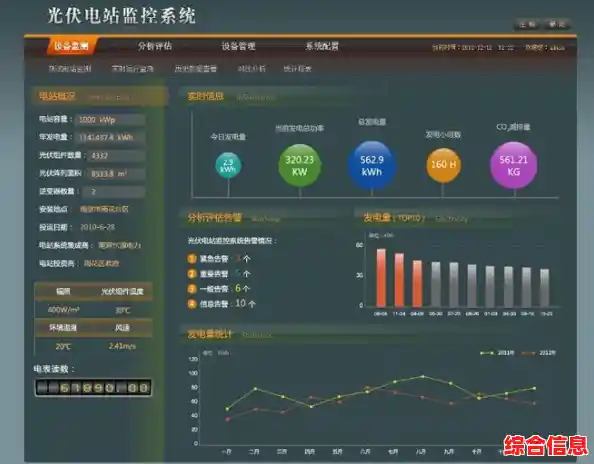Click the orange 160 H bubble
The width and height of the screenshot is (594, 464).
[443, 165]
